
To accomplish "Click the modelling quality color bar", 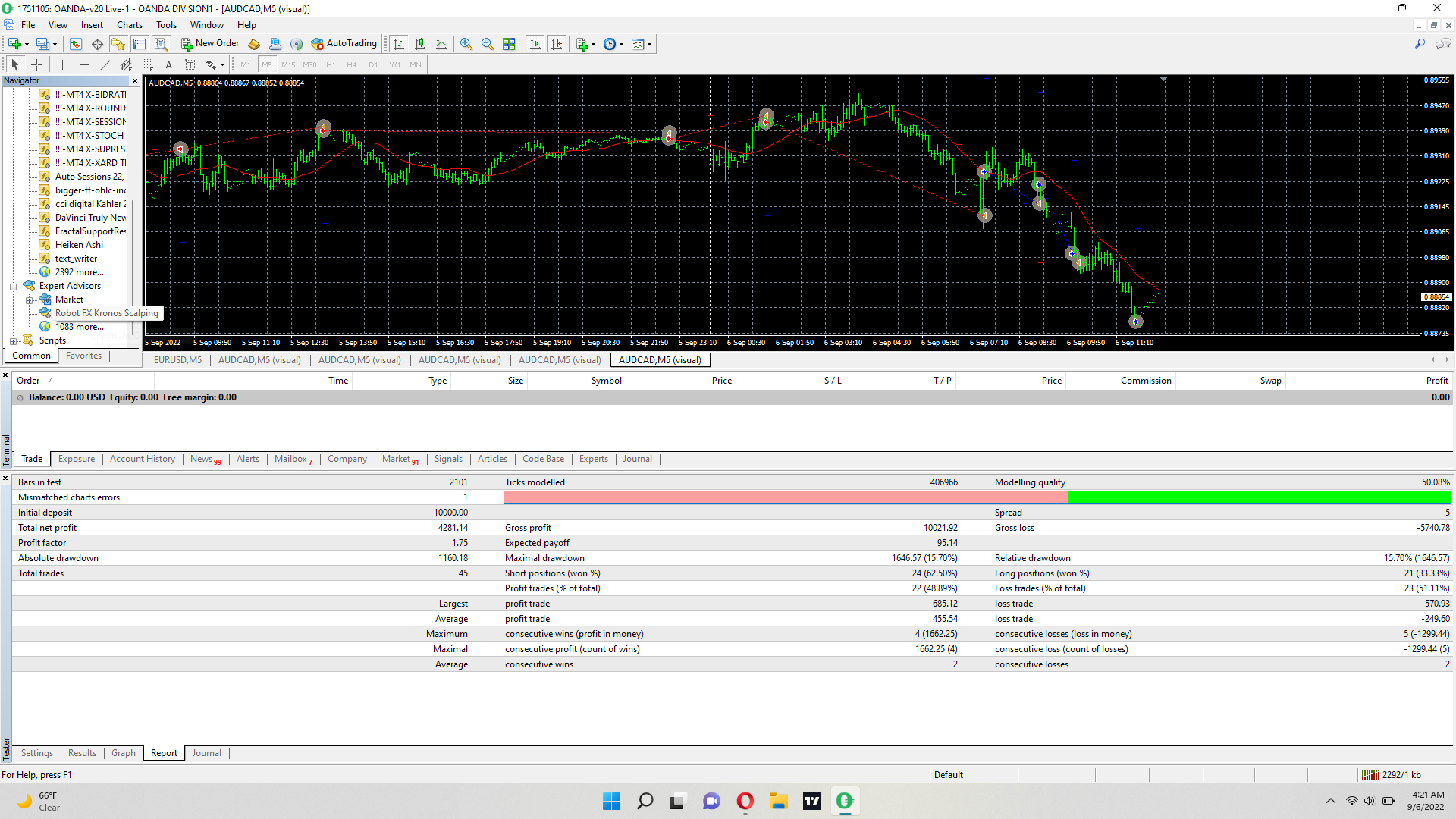I will click(977, 497).
